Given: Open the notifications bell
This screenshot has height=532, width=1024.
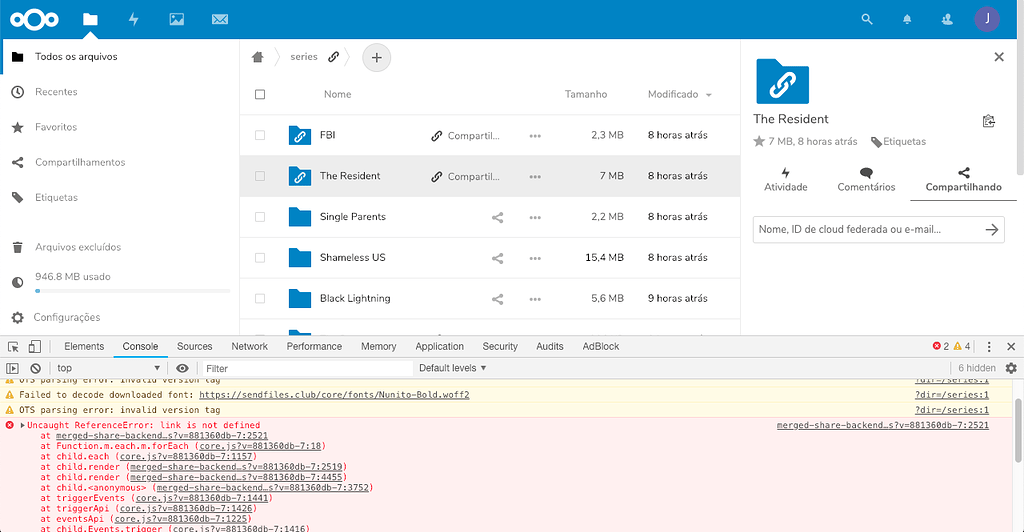Looking at the screenshot, I should tap(907, 20).
